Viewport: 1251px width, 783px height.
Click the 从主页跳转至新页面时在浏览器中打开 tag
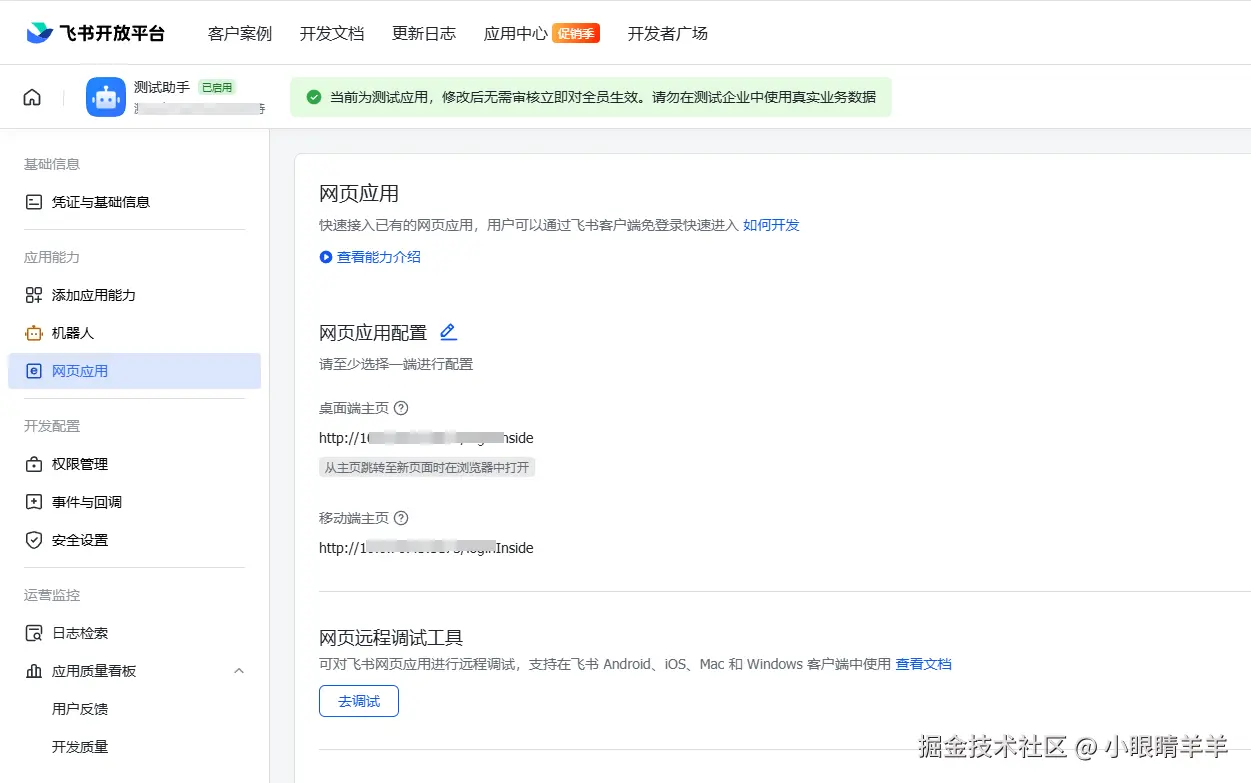coord(427,467)
